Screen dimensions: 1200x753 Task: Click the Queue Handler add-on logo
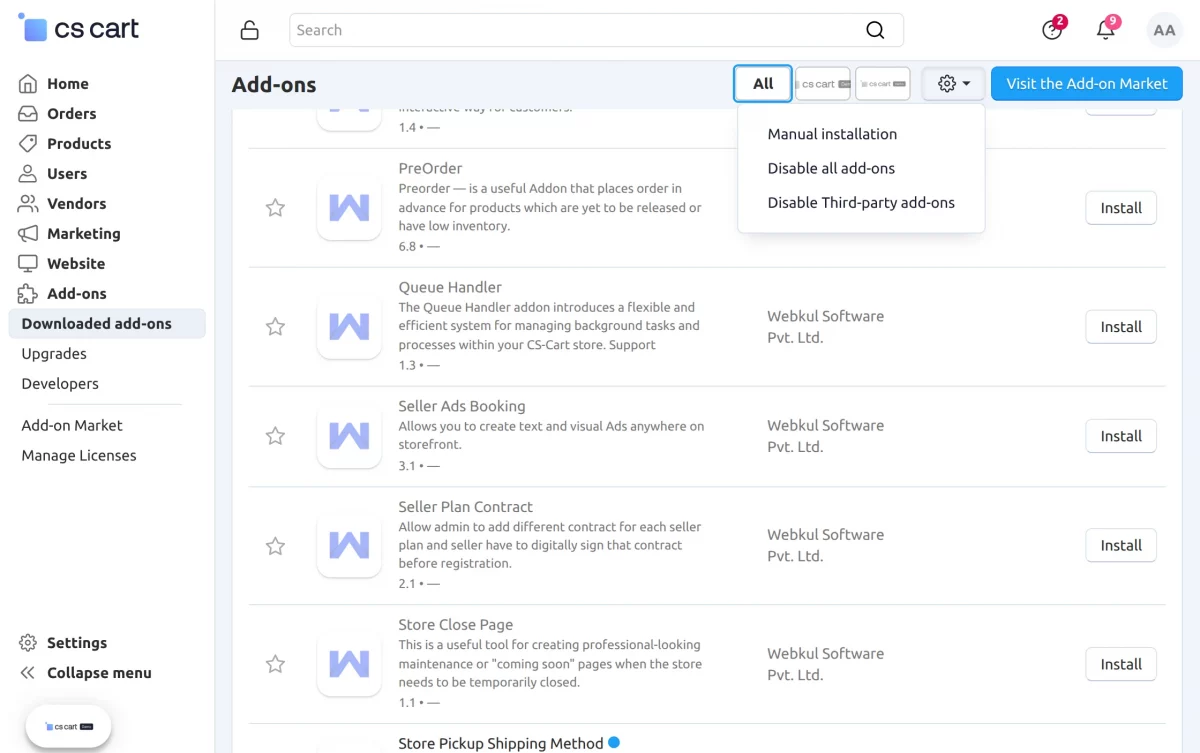pos(349,327)
